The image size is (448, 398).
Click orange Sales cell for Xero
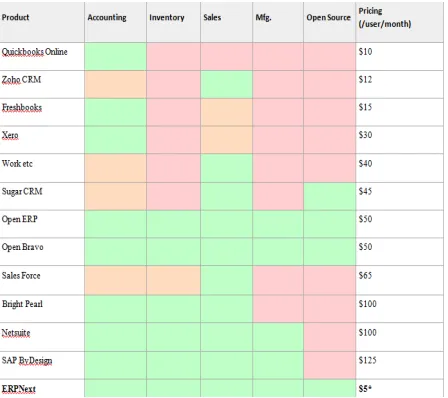[226, 140]
